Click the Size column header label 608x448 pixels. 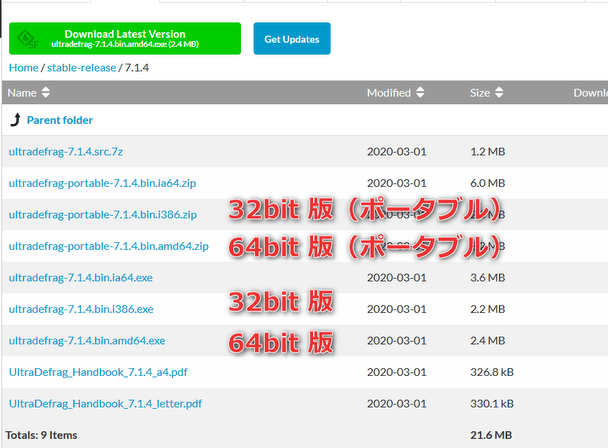click(x=480, y=93)
